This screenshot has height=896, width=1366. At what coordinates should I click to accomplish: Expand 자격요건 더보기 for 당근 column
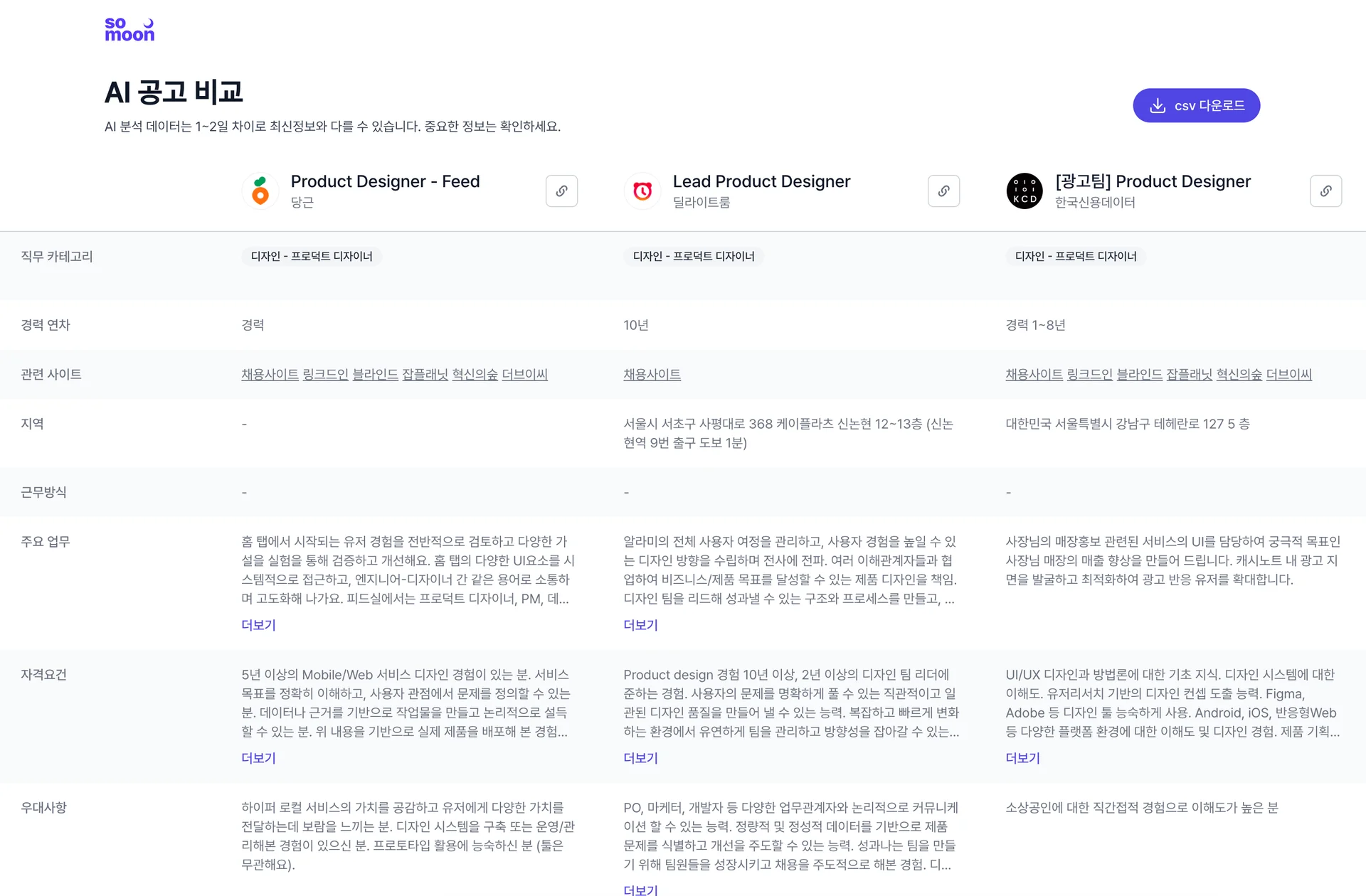258,758
